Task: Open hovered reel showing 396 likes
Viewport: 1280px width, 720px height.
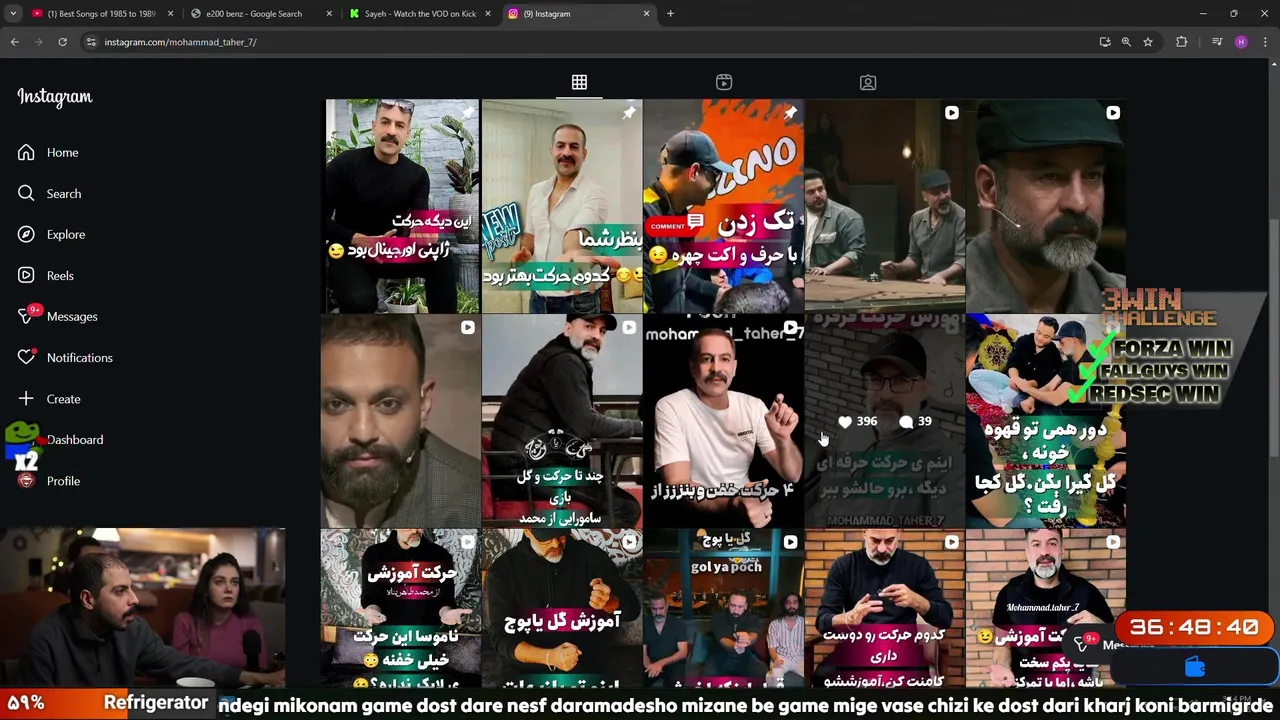Action: (x=884, y=421)
